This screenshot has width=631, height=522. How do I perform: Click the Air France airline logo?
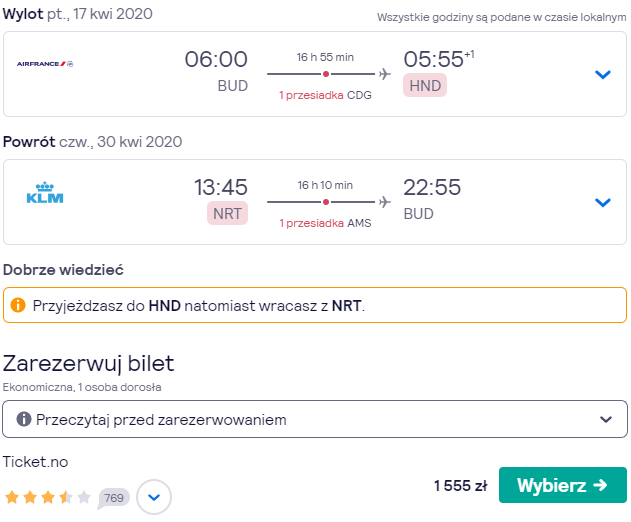45,64
